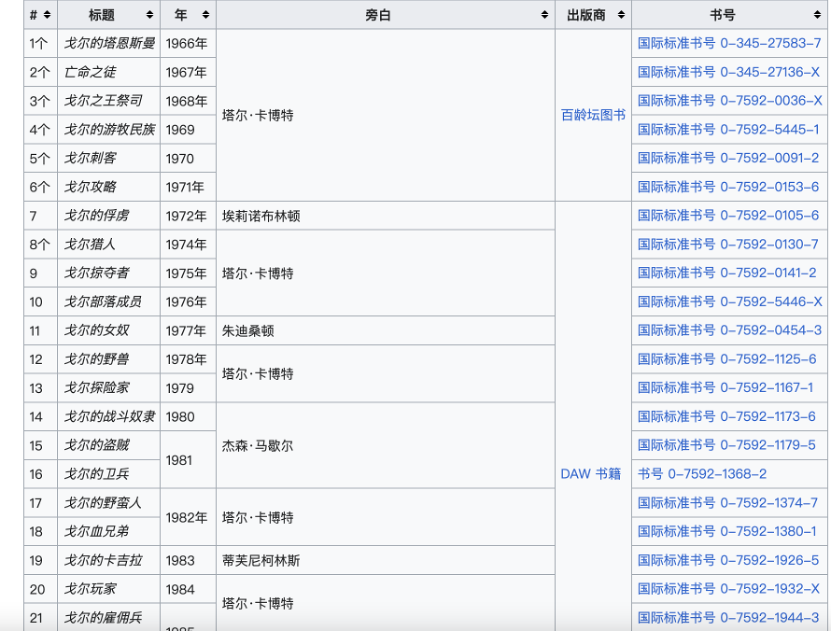This screenshot has height=632, width=832.
Task: Open ISBN link 0-345-27583-7
Action: 728,43
